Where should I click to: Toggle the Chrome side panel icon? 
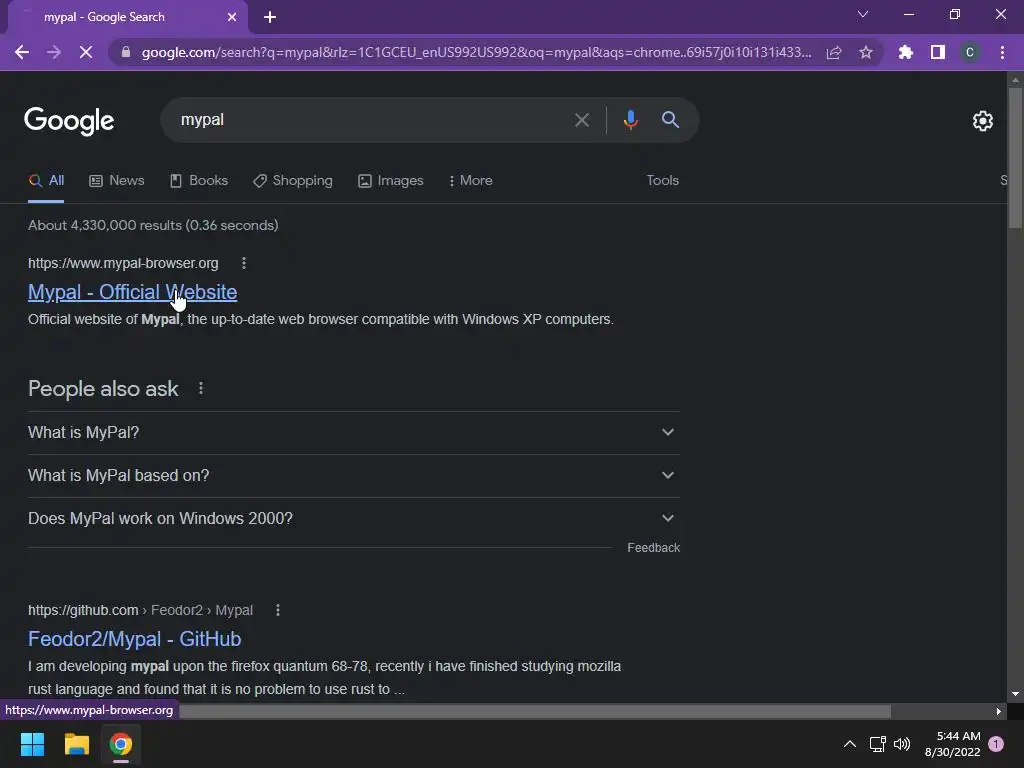coord(938,52)
